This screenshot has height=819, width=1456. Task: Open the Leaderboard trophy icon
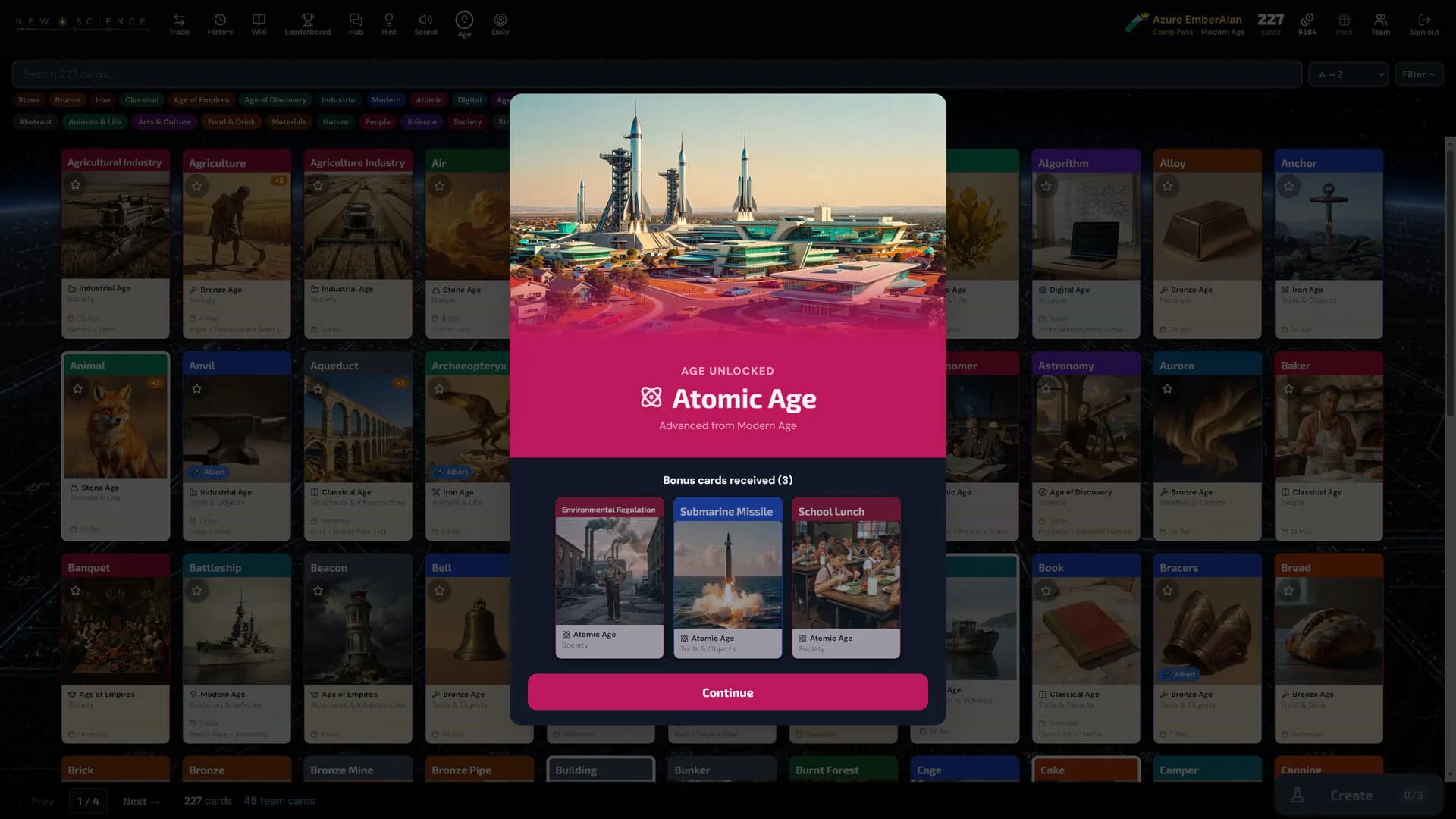(307, 24)
